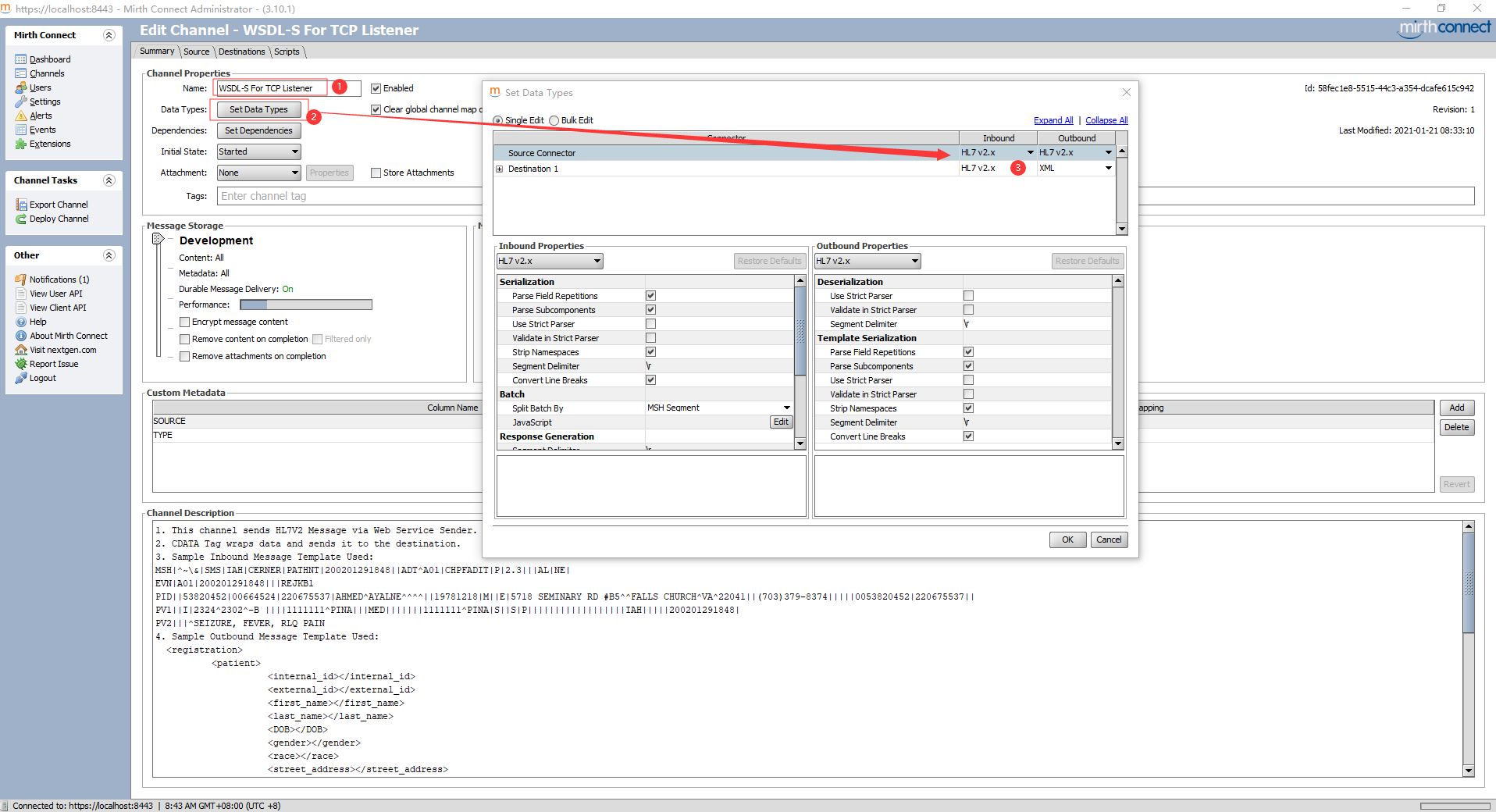Close the Set Data Types dialog
The width and height of the screenshot is (1496, 812).
1127,92
